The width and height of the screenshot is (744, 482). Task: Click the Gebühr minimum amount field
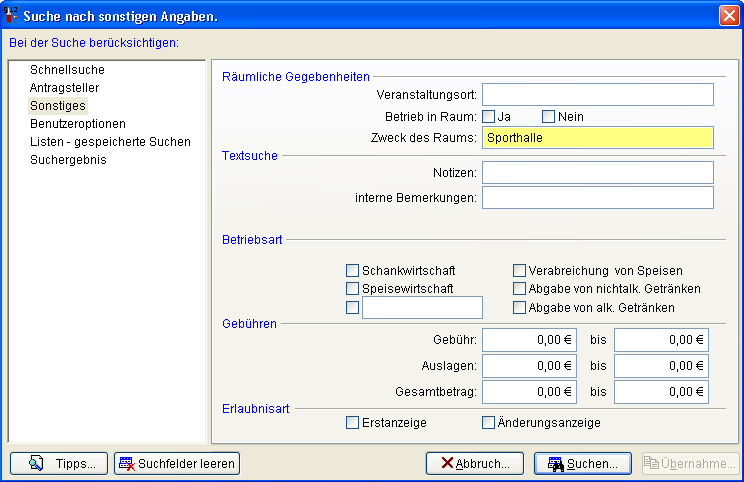point(529,340)
